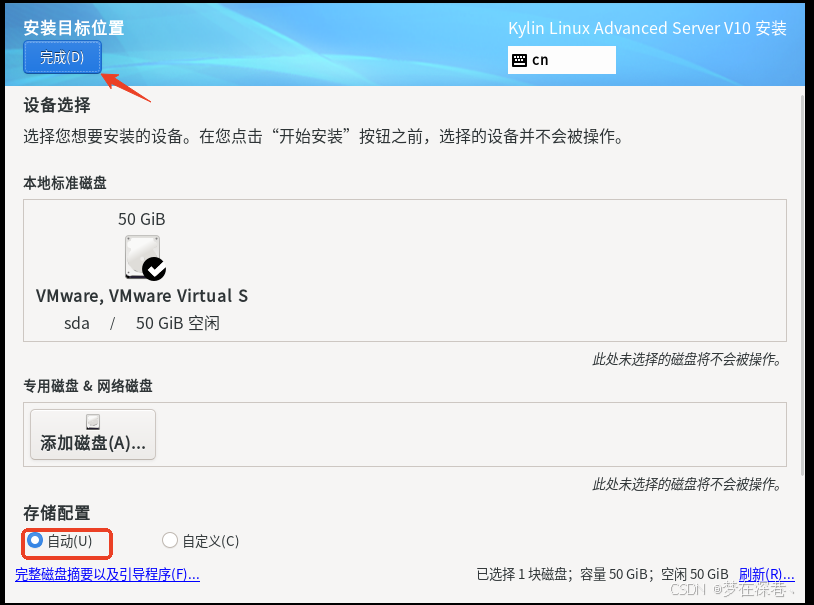Click the 本地标准磁盘 section label
This screenshot has width=814, height=605.
tap(65, 183)
